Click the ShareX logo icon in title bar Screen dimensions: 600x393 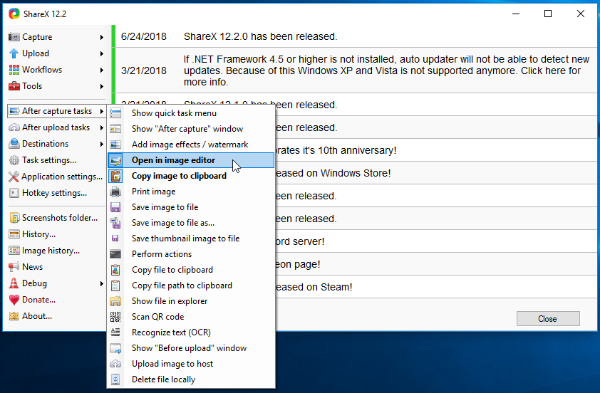[14, 14]
